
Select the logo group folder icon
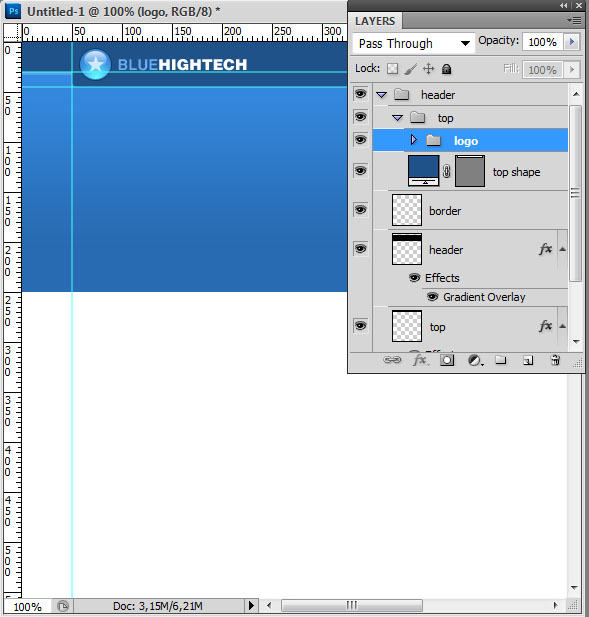coord(434,140)
